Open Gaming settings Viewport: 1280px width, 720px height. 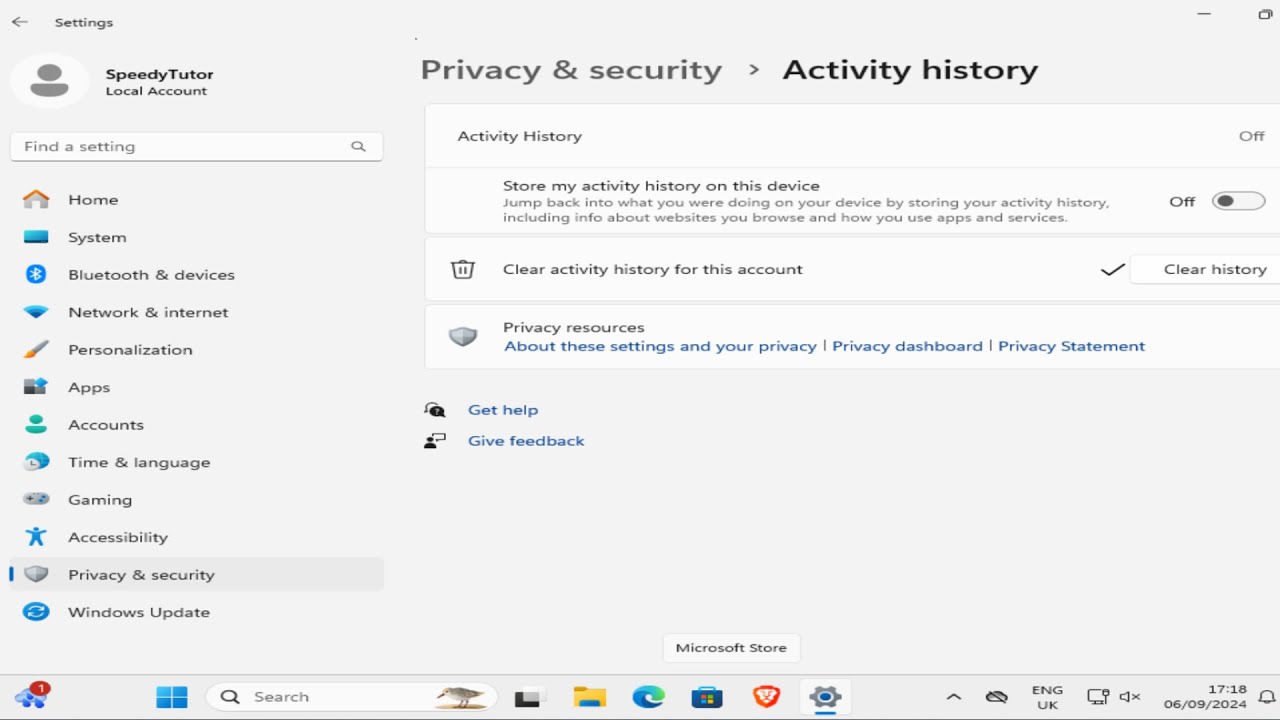pyautogui.click(x=197, y=499)
